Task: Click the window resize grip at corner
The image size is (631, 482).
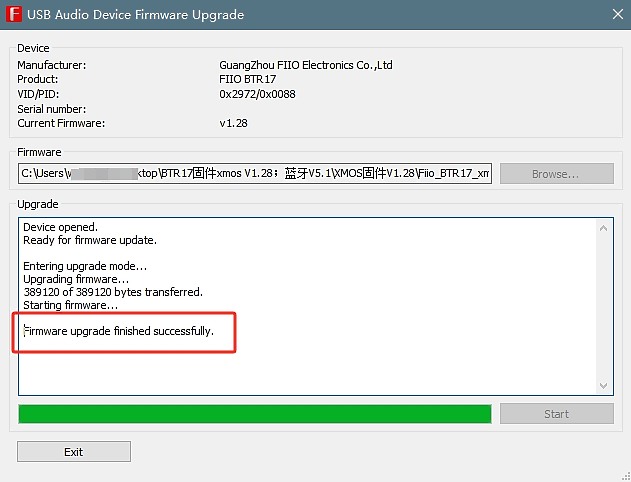Action: pos(625,476)
